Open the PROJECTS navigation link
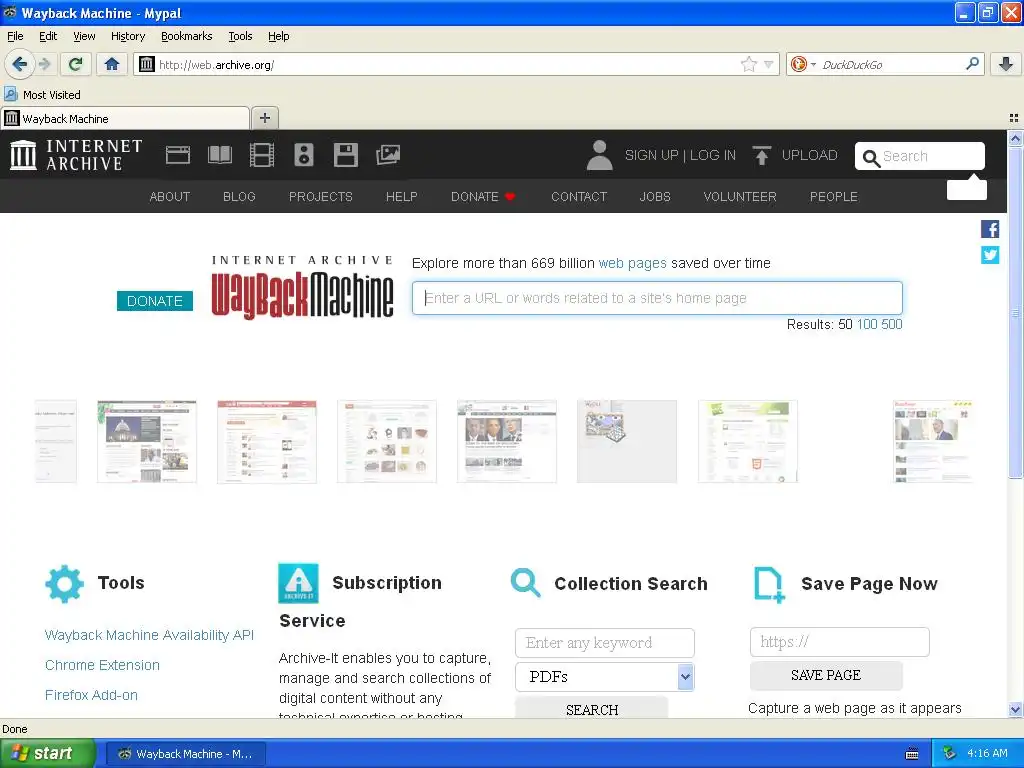 [x=321, y=197]
